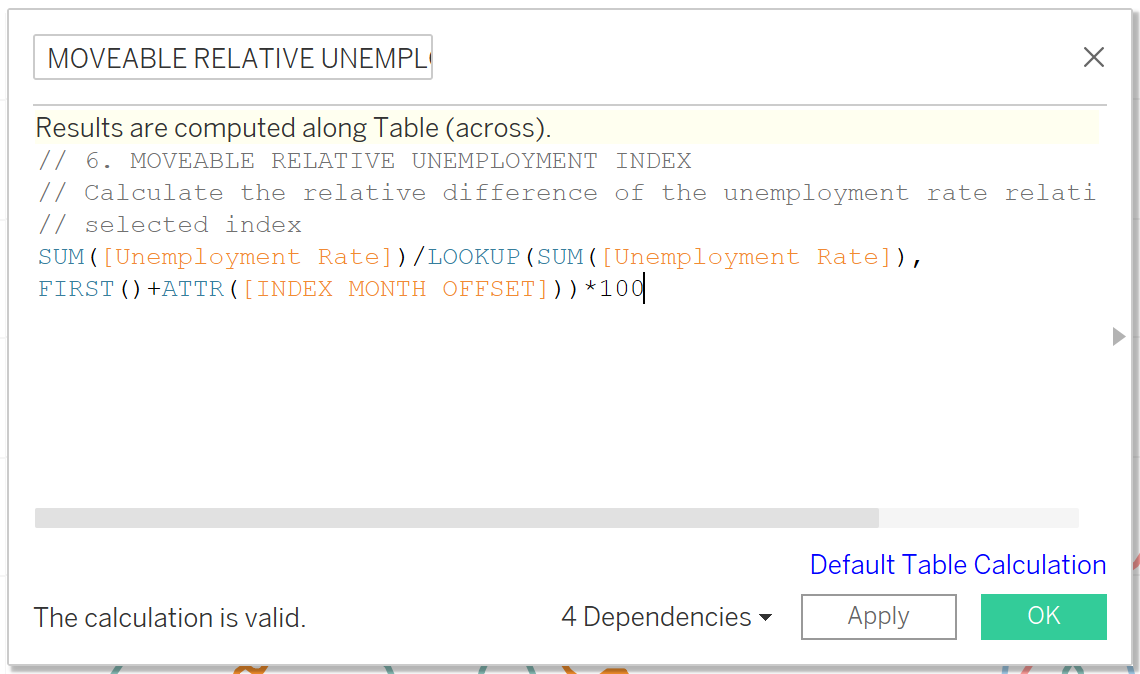Open Default Table Calculation settings

pos(956,565)
